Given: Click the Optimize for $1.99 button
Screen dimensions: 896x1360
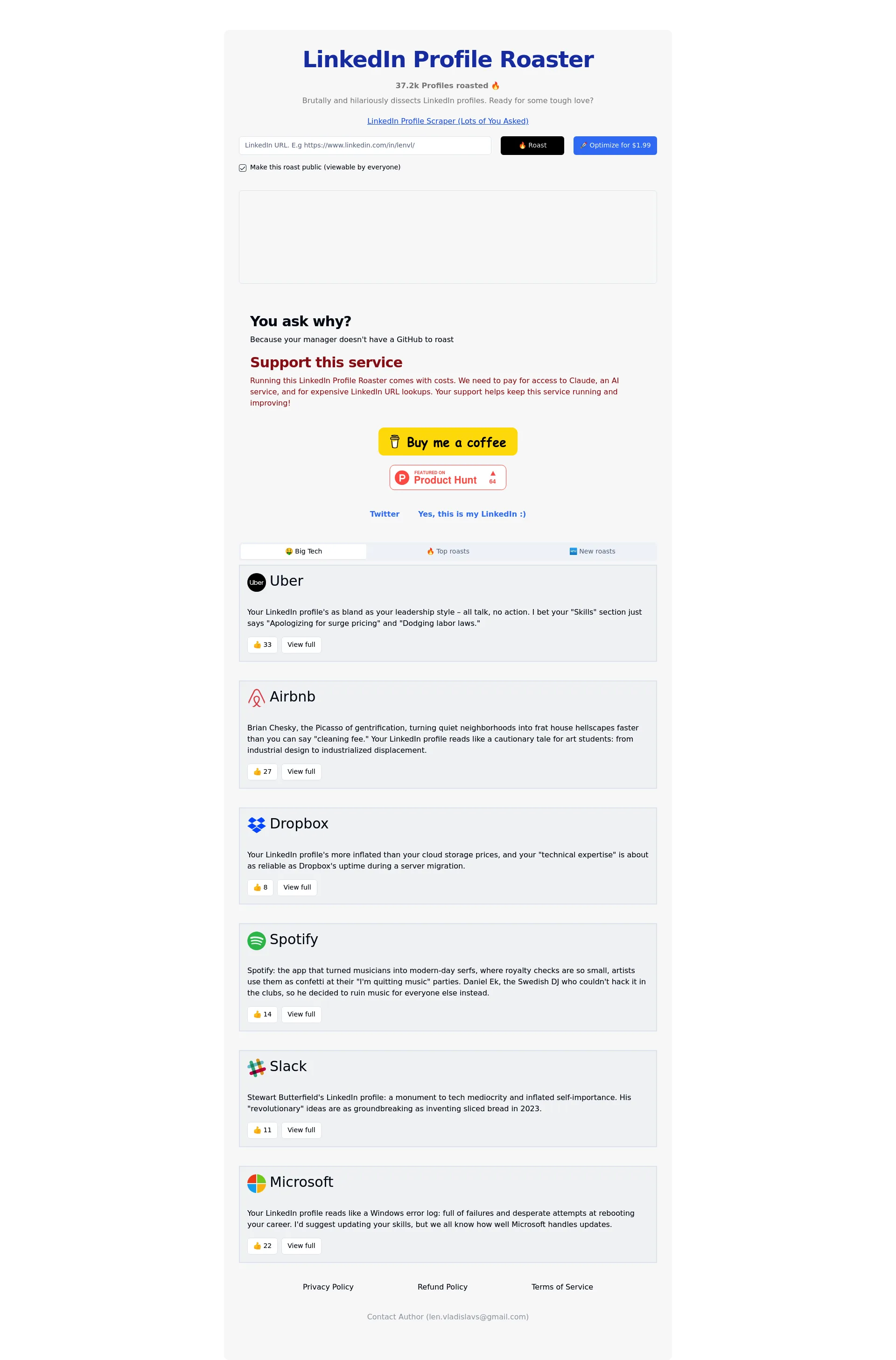Looking at the screenshot, I should point(614,144).
